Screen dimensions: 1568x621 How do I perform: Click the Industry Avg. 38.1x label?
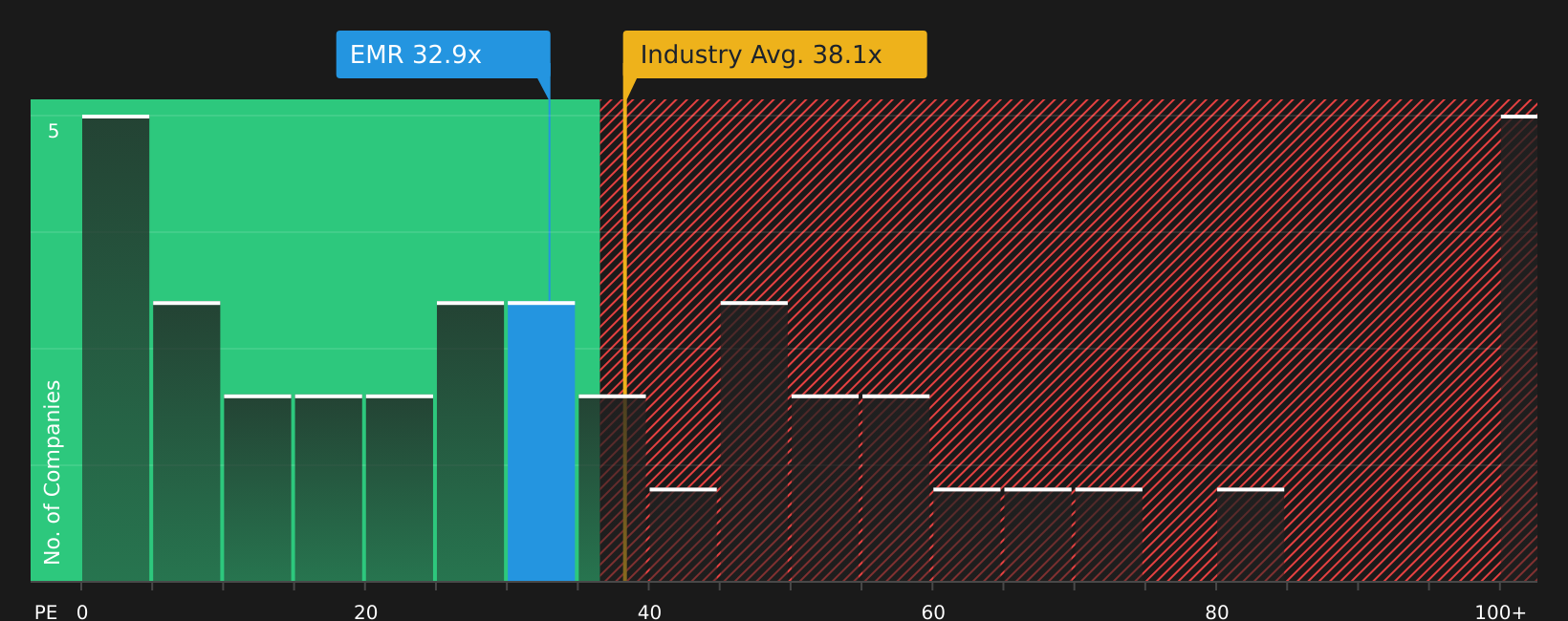[x=774, y=54]
